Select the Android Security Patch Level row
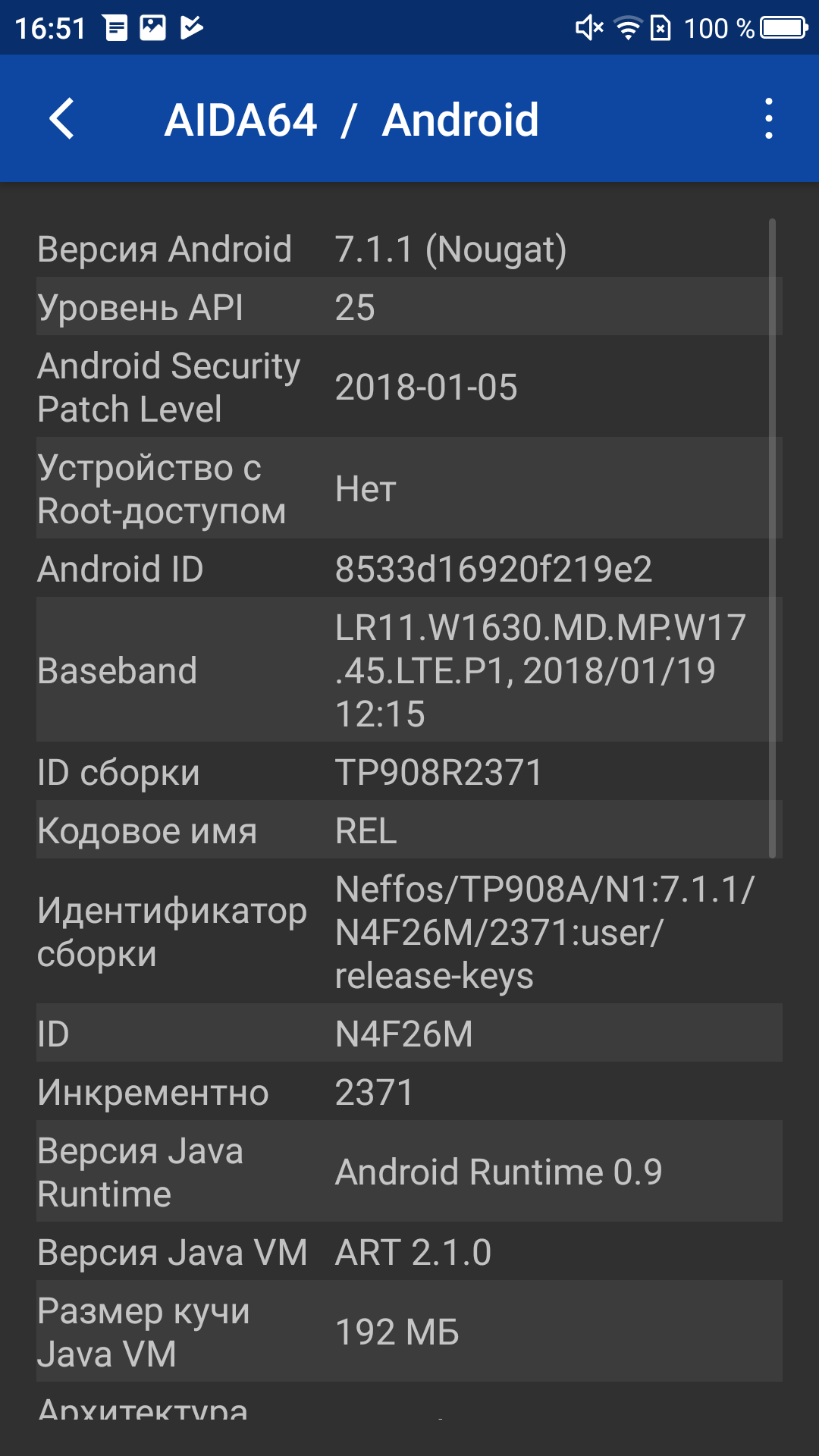Screen dimensions: 819x1456 coord(409,386)
